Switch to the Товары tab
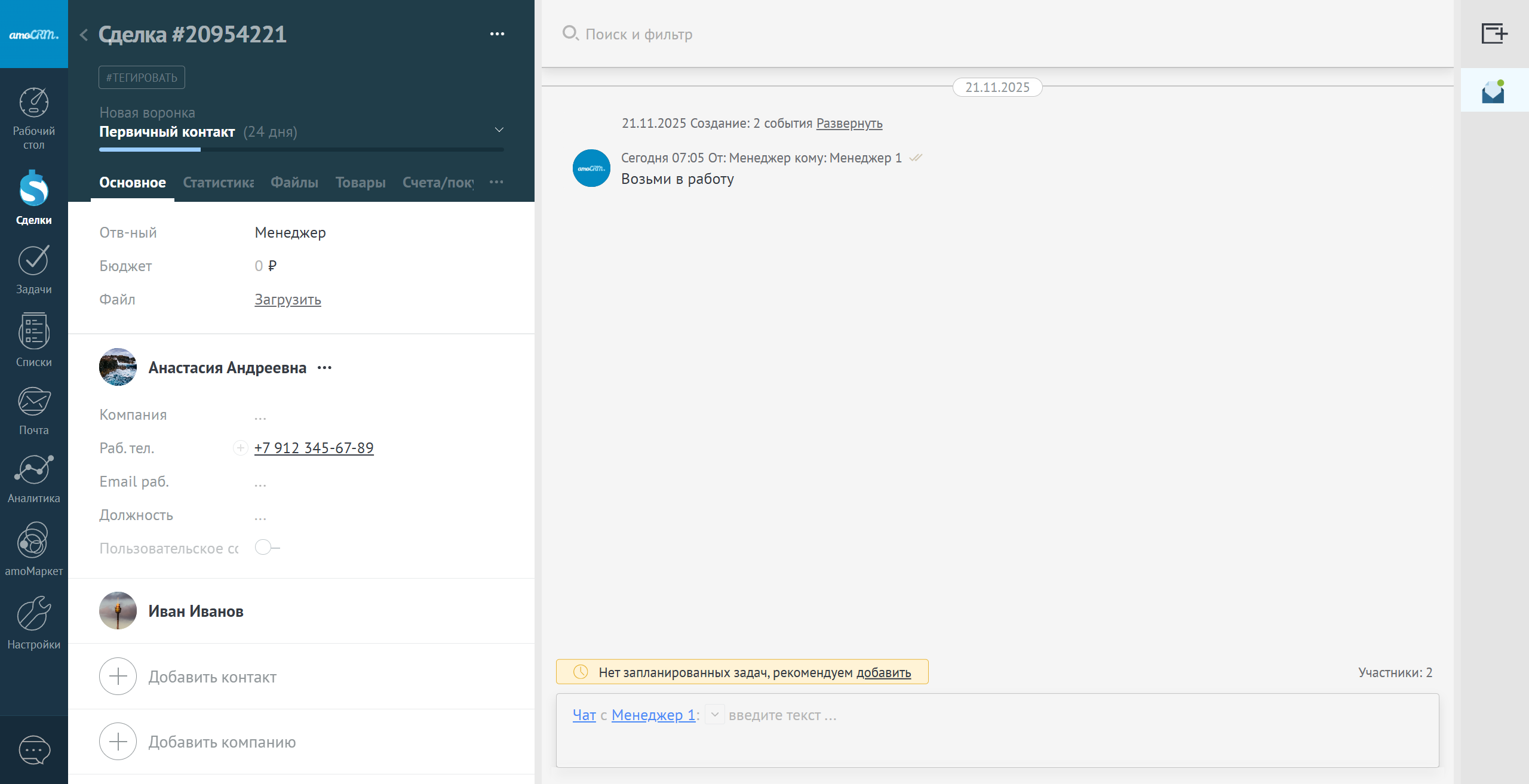 click(x=360, y=183)
